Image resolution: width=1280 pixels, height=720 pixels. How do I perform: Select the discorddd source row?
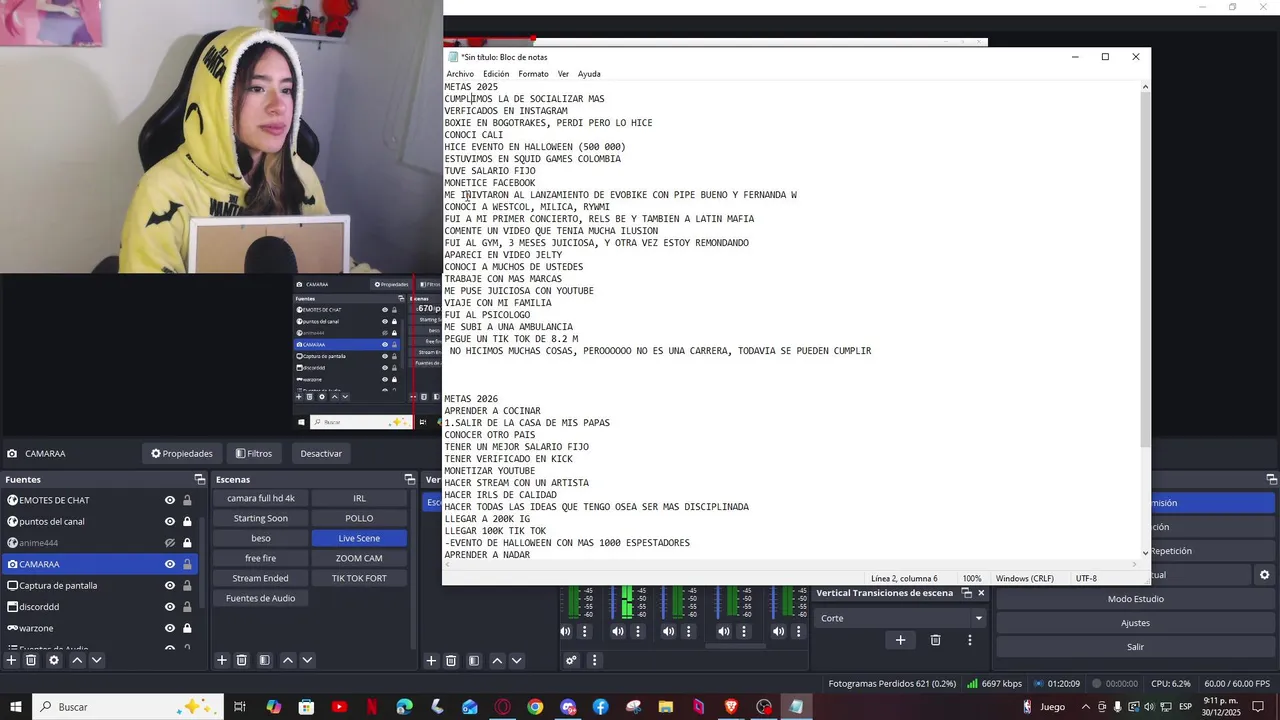point(100,607)
